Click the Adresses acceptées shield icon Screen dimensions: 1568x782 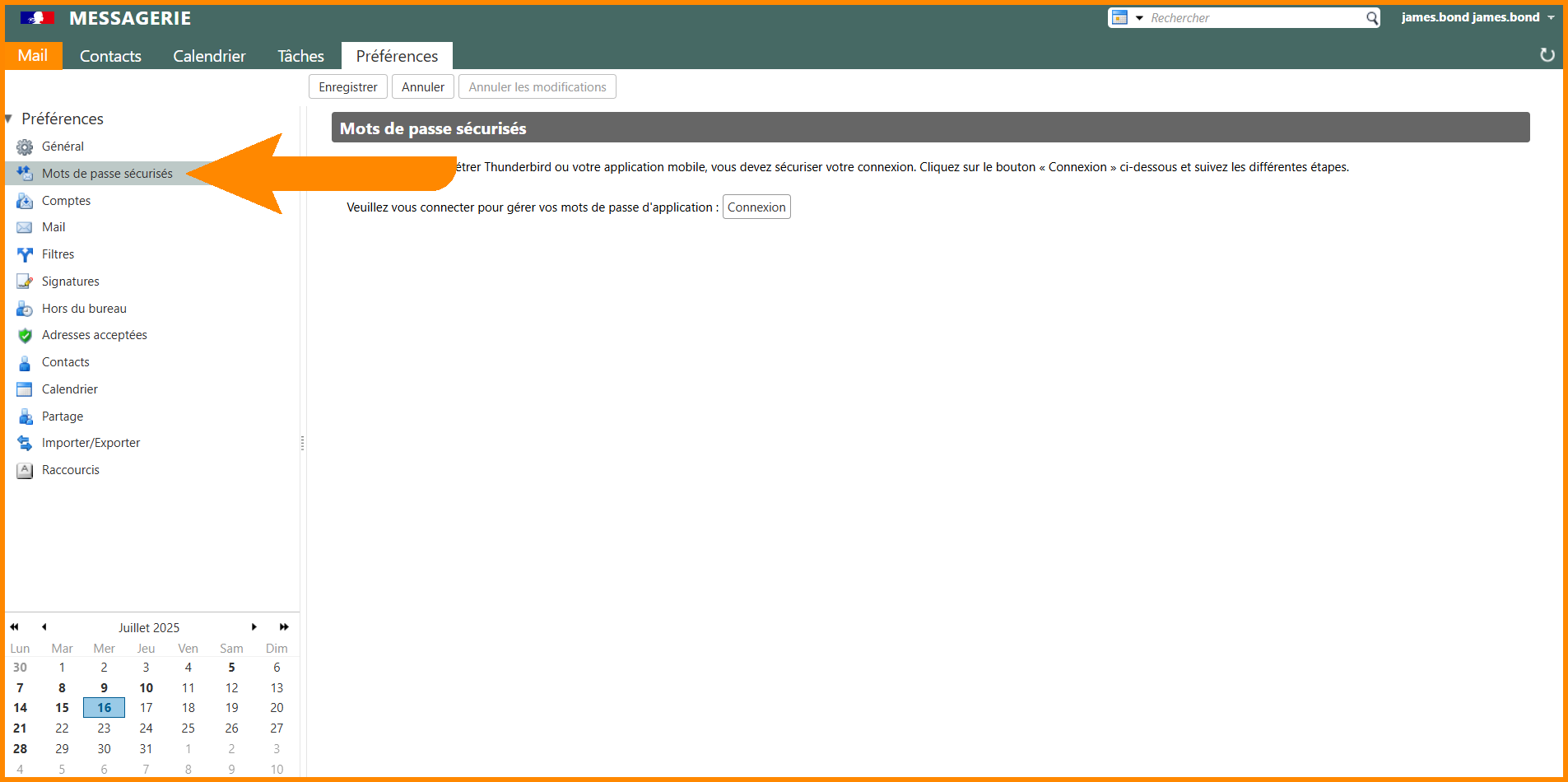[25, 336]
